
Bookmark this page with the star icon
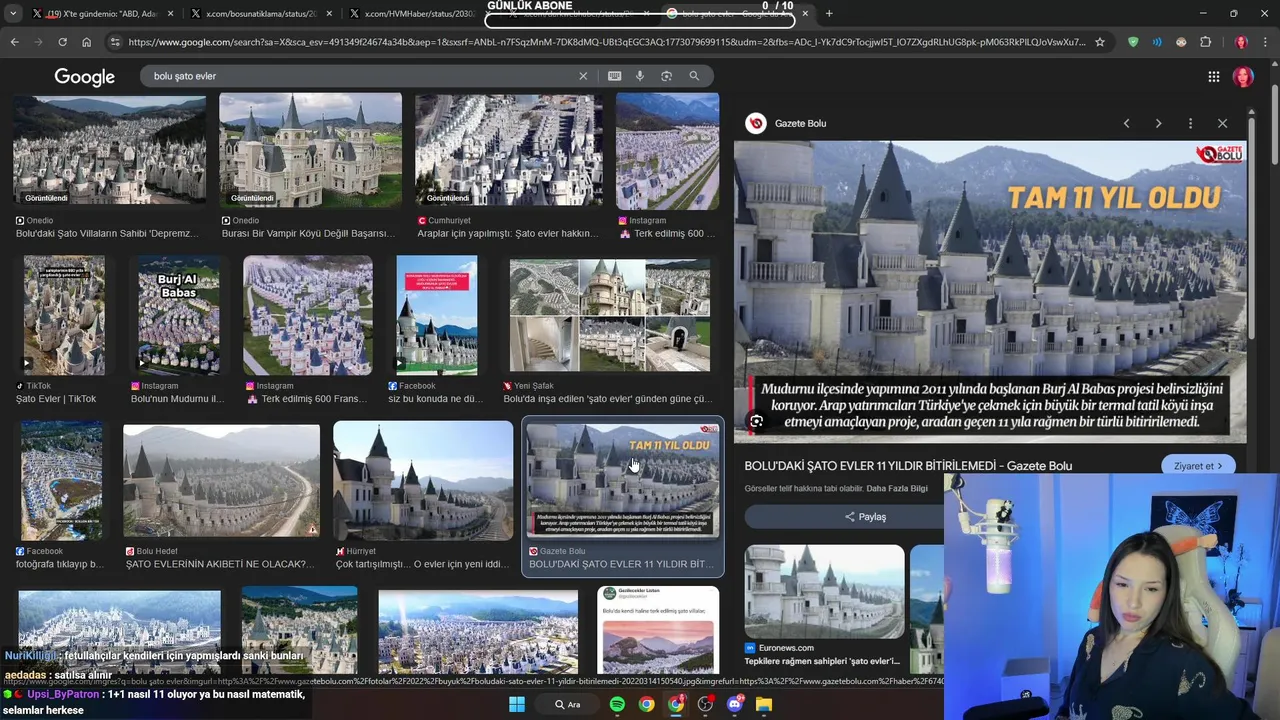(x=1100, y=42)
